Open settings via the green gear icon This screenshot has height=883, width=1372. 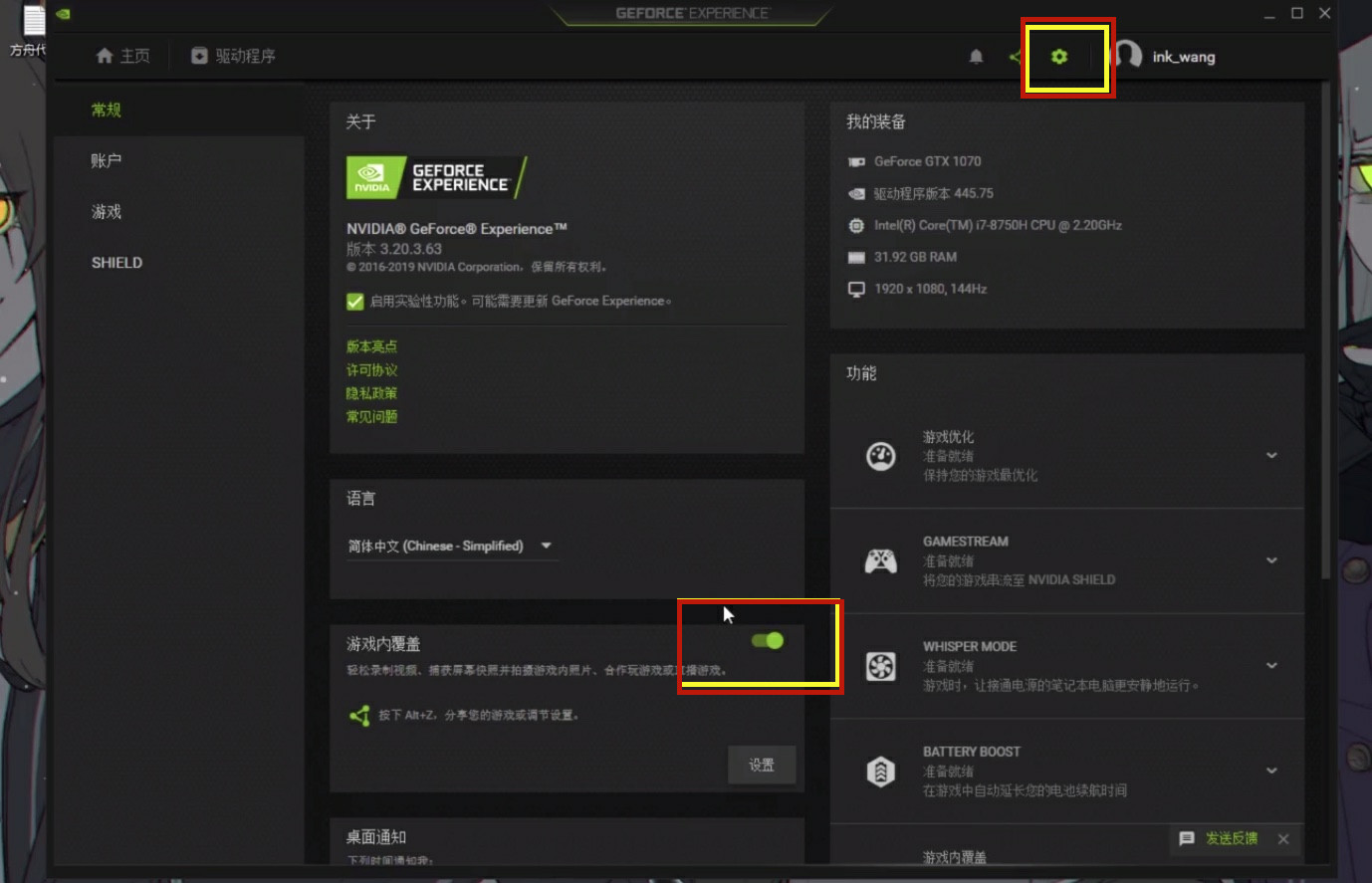pyautogui.click(x=1059, y=57)
